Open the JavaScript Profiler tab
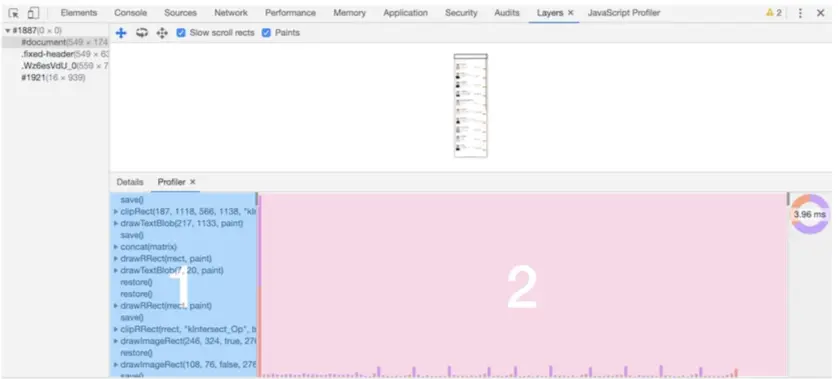 point(624,13)
